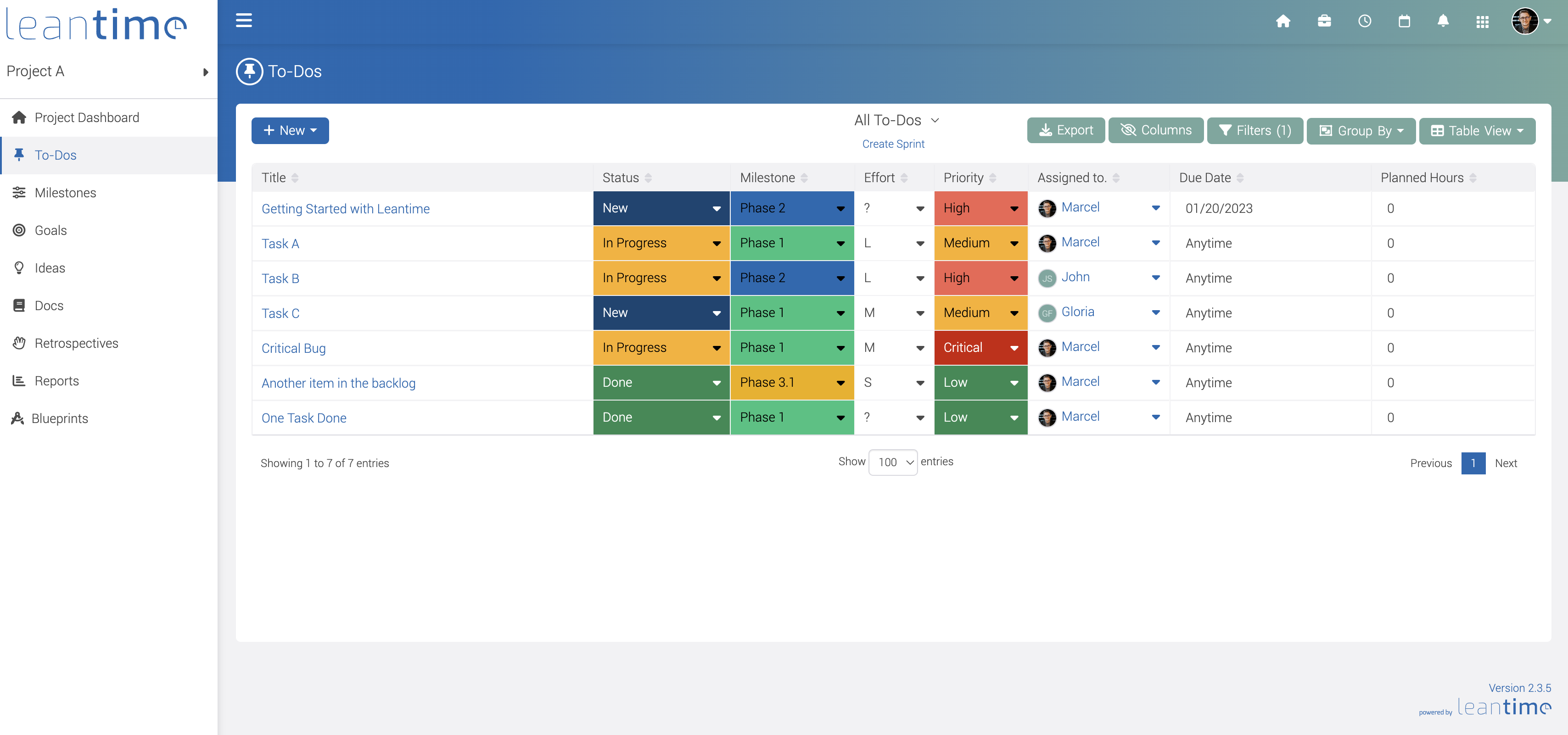Viewport: 1568px width, 735px height.
Task: Click the briefcase projects icon
Action: tap(1324, 21)
